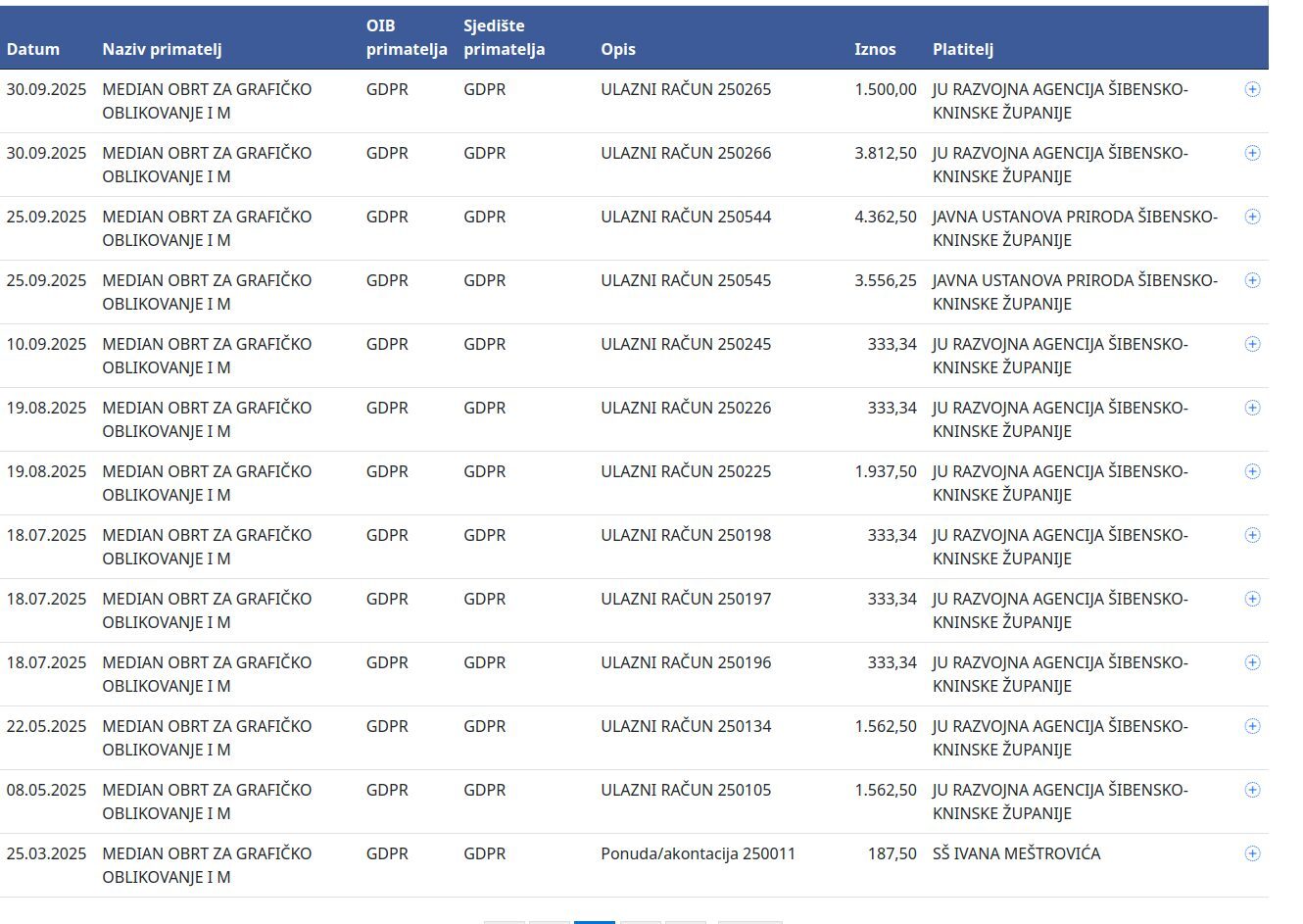The image size is (1303, 924).
Task: Expand the invoice 250197 row
Action: [x=1252, y=599]
